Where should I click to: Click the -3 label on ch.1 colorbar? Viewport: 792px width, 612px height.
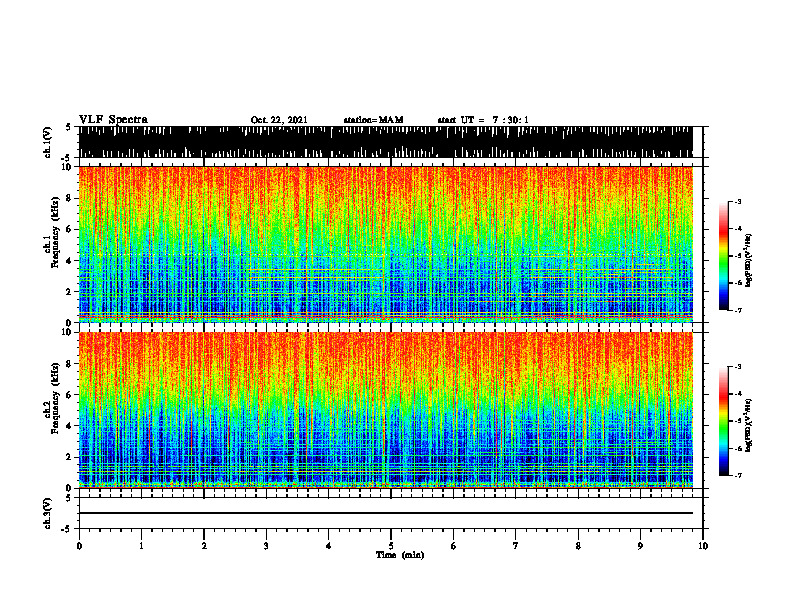point(737,201)
